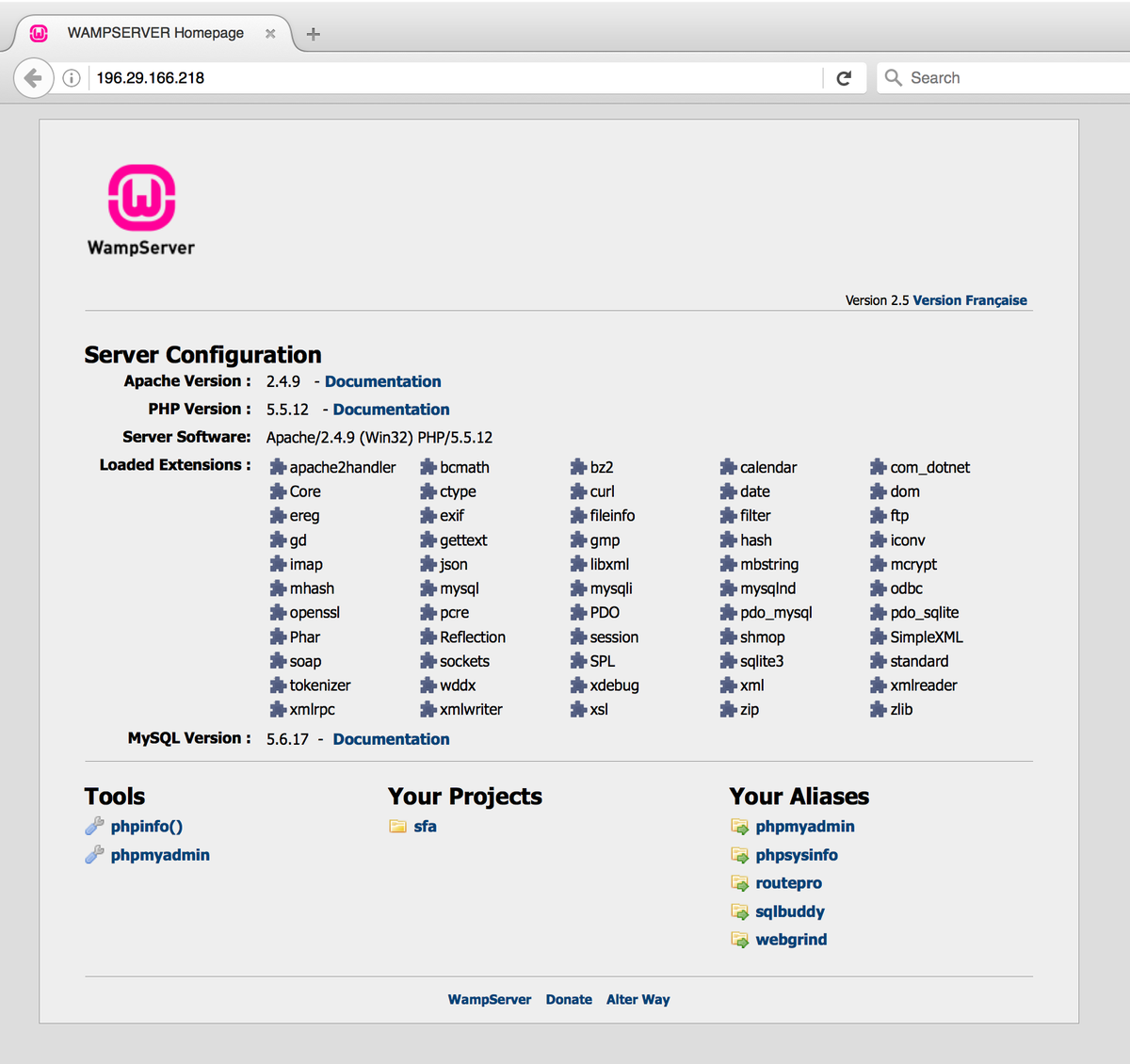
Task: Click the 'mcrypt' extension text
Action: coord(913,564)
